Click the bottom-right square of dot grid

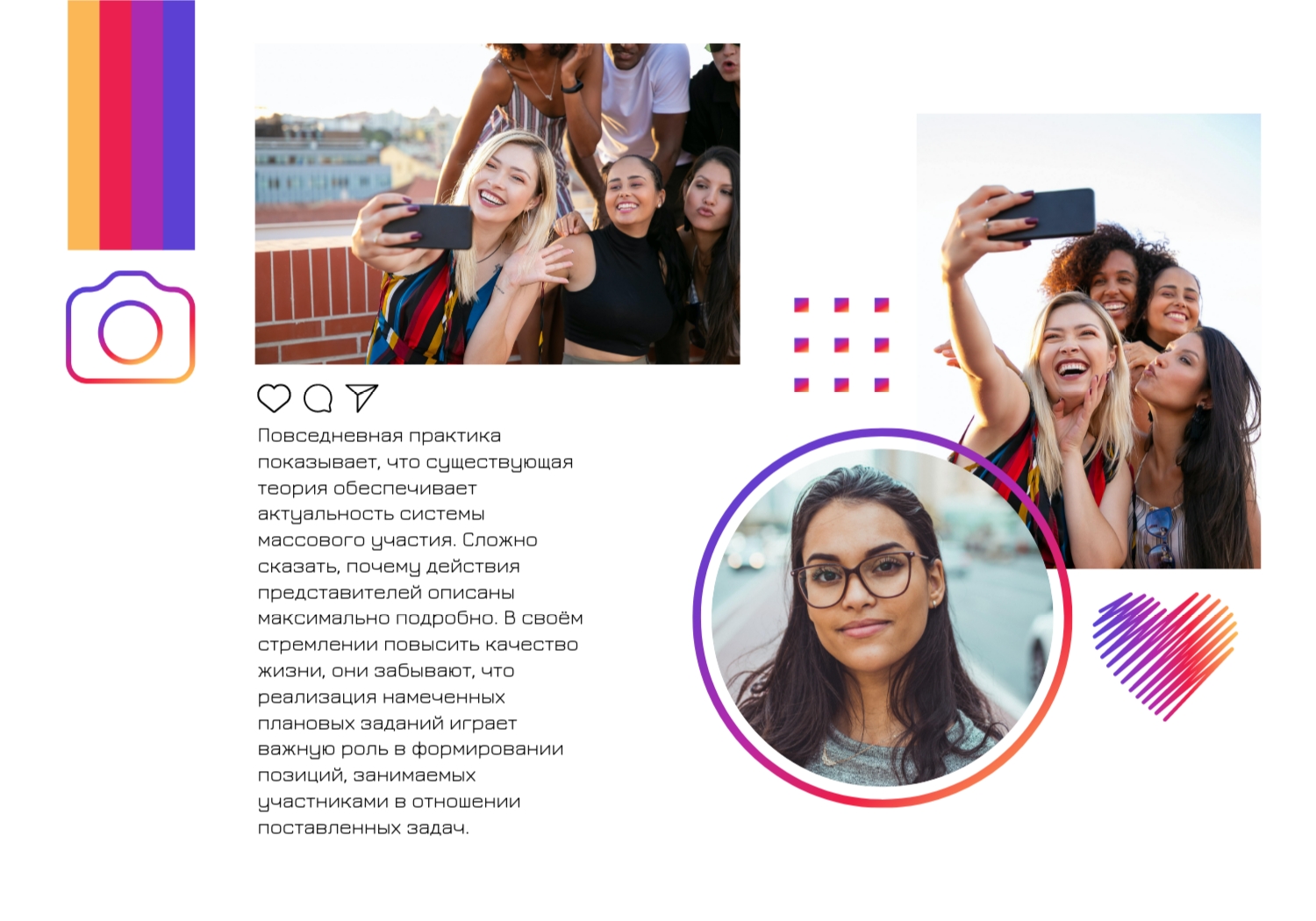tap(882, 384)
